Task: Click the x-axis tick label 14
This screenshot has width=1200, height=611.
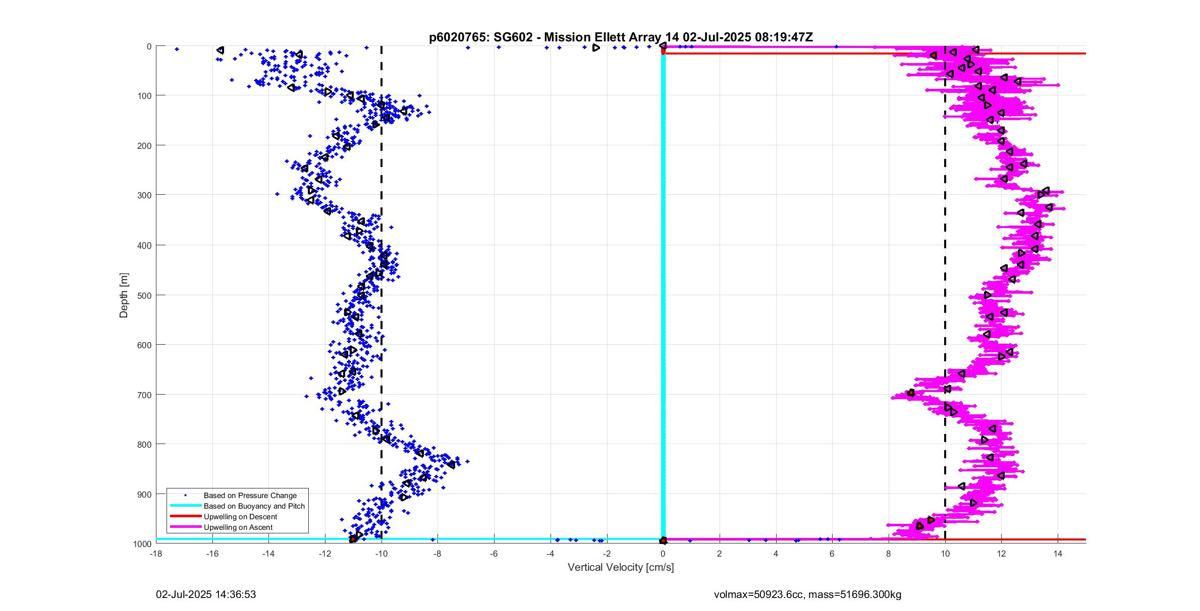Action: [1058, 552]
